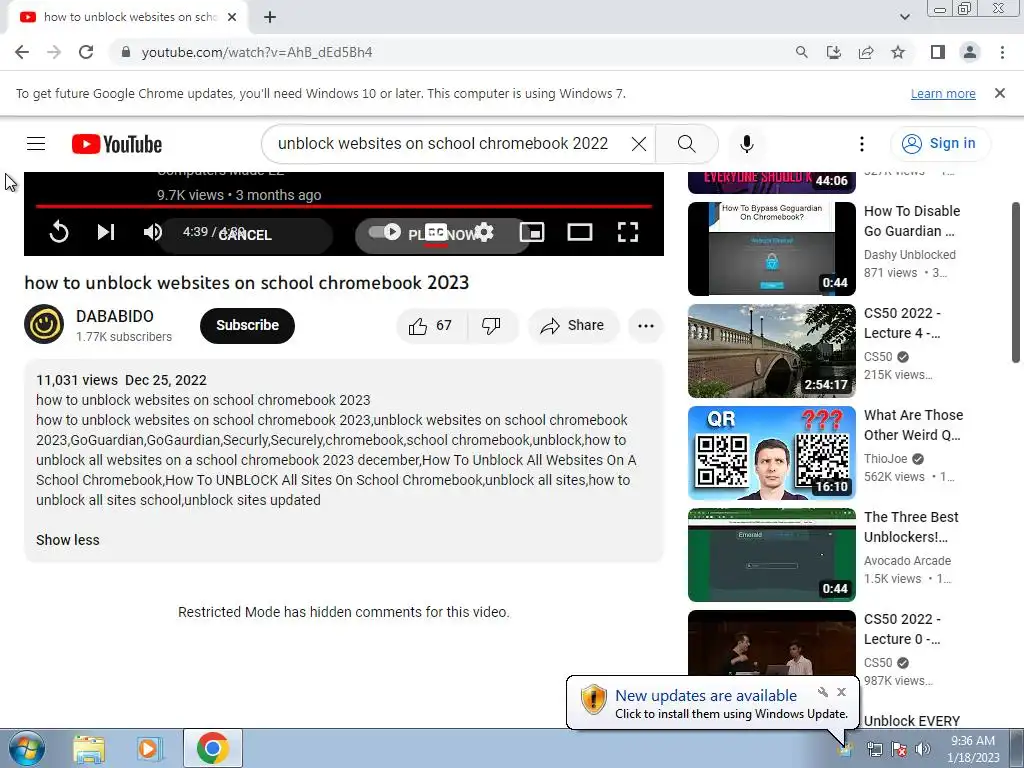This screenshot has height=768, width=1024.
Task: Install app from address bar icon
Action: (833, 52)
